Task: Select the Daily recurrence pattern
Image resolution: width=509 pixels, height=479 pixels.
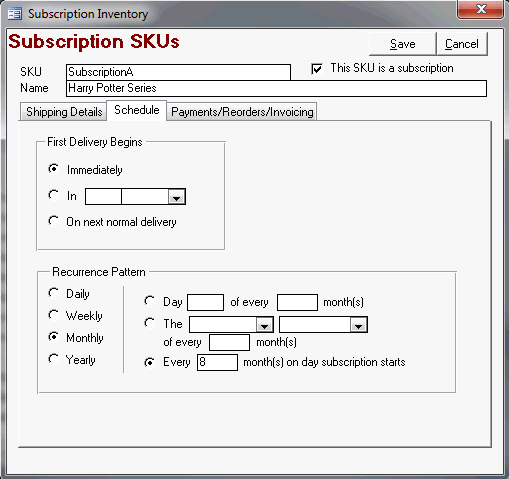Action: point(54,293)
